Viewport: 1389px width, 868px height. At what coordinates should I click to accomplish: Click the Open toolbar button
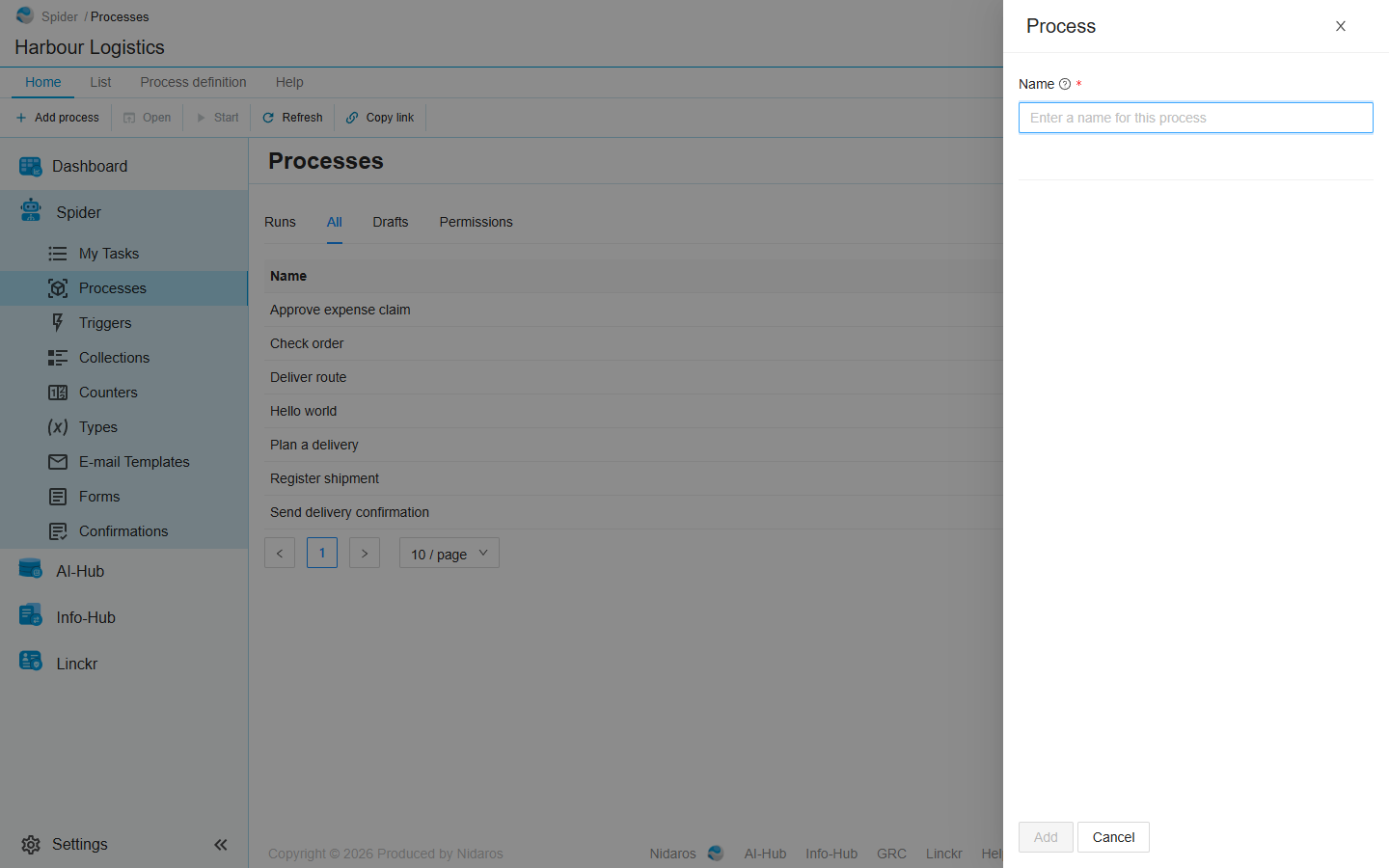pos(148,118)
